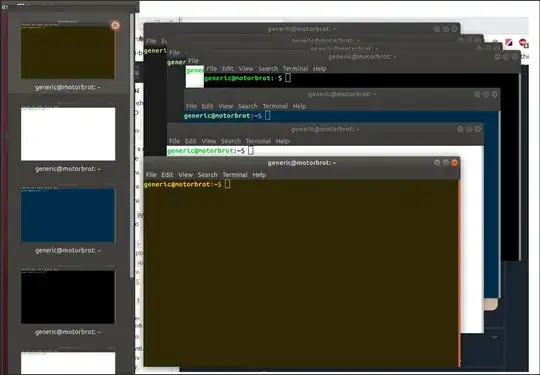Open Terminal menu in front olive terminal
This screenshot has height=375, width=540.
pyautogui.click(x=235, y=175)
